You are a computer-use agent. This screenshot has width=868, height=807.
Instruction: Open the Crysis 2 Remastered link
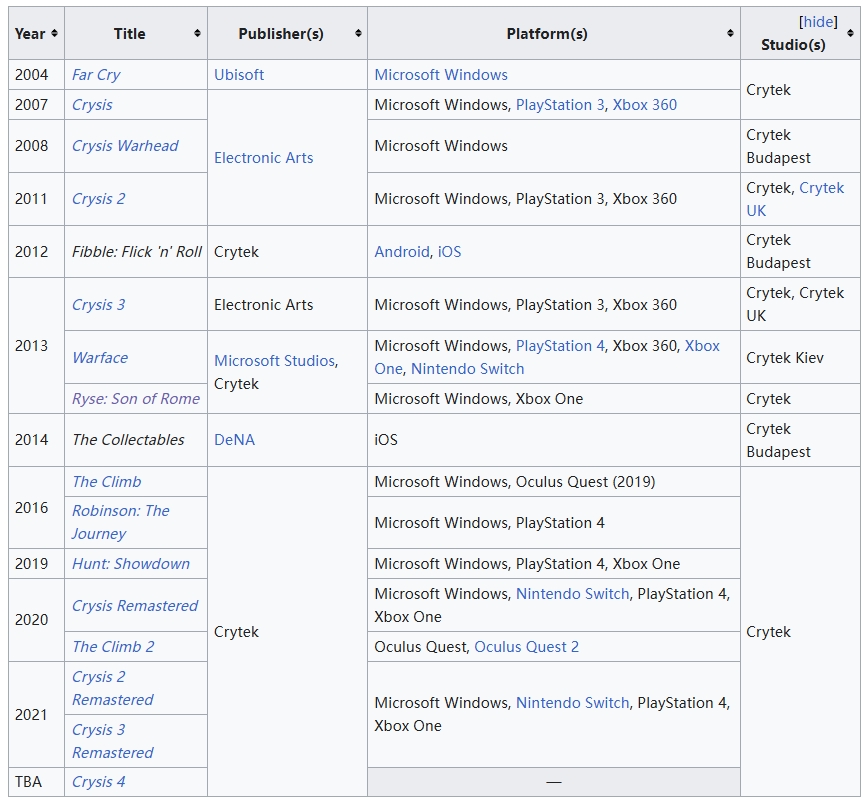click(112, 688)
